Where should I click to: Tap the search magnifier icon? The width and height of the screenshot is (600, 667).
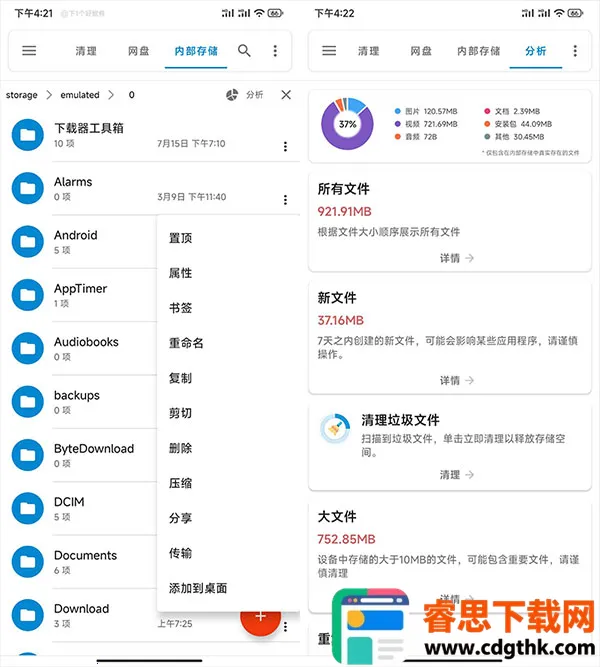(244, 51)
